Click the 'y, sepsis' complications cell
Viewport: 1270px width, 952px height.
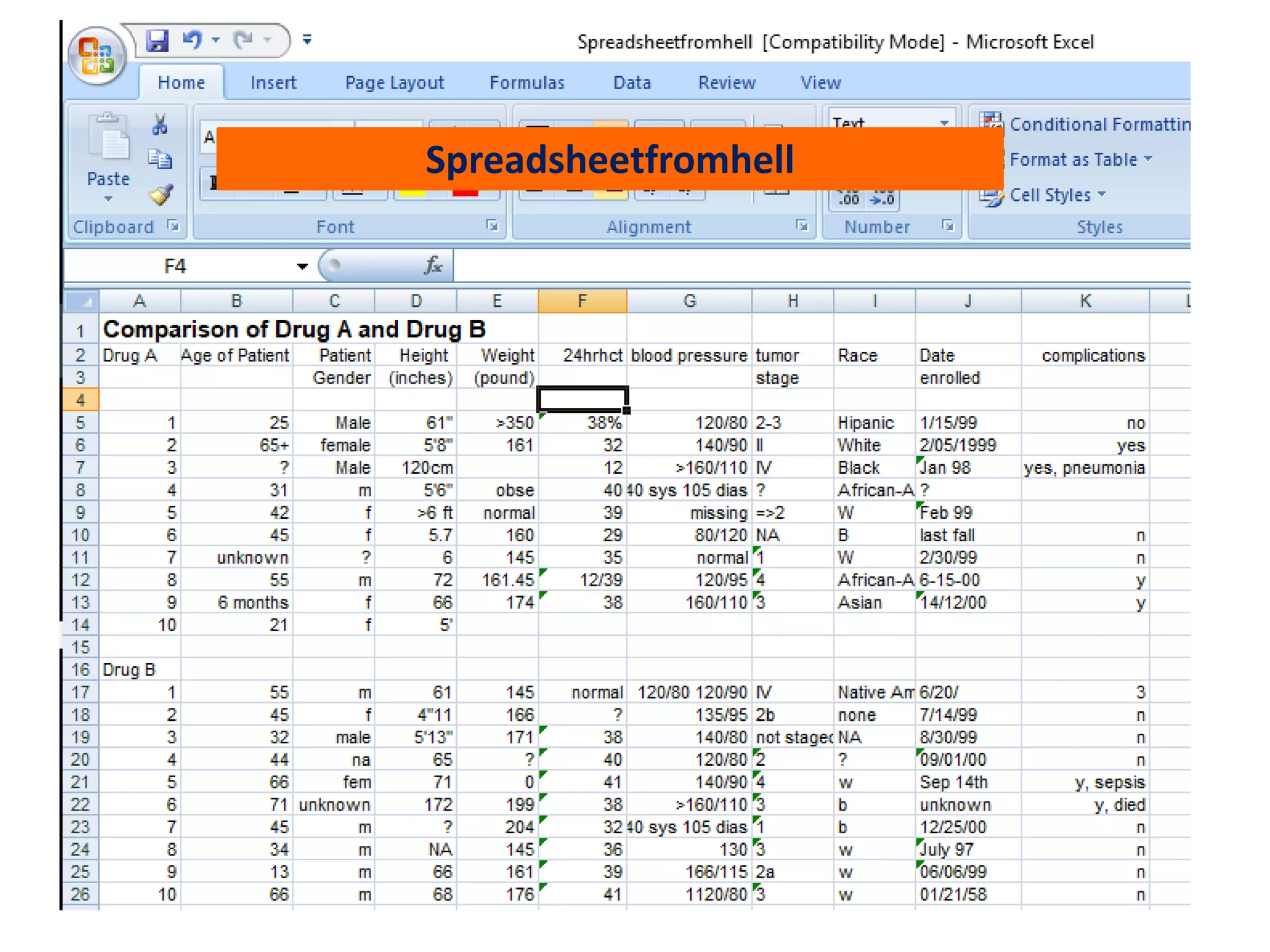click(1085, 782)
